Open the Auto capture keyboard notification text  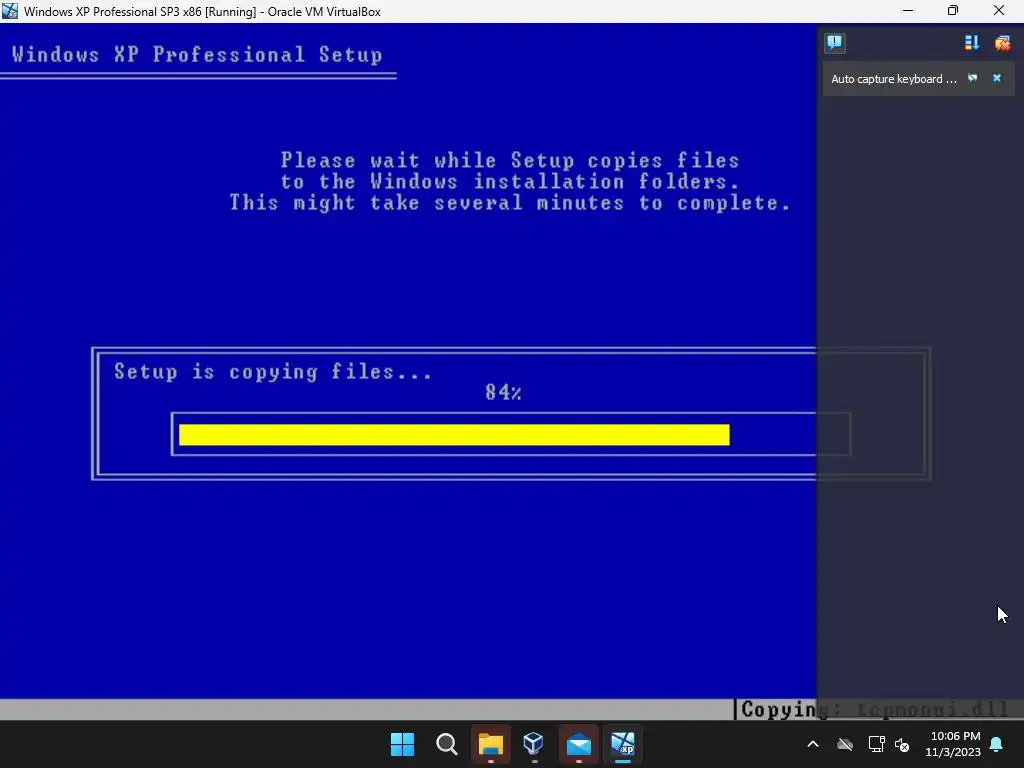pos(893,79)
